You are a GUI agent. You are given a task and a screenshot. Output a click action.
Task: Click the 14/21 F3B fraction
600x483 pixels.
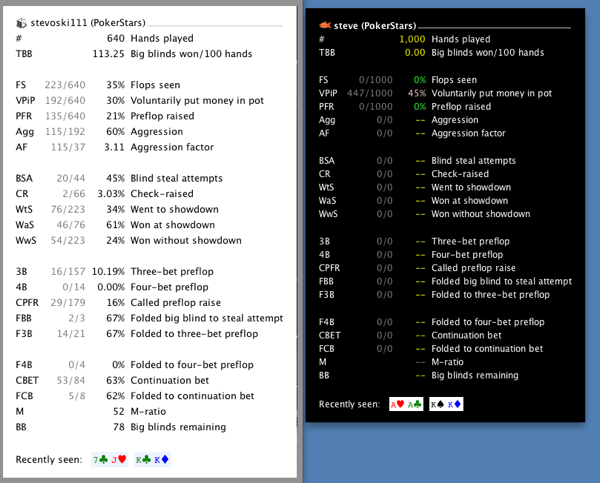(x=71, y=334)
